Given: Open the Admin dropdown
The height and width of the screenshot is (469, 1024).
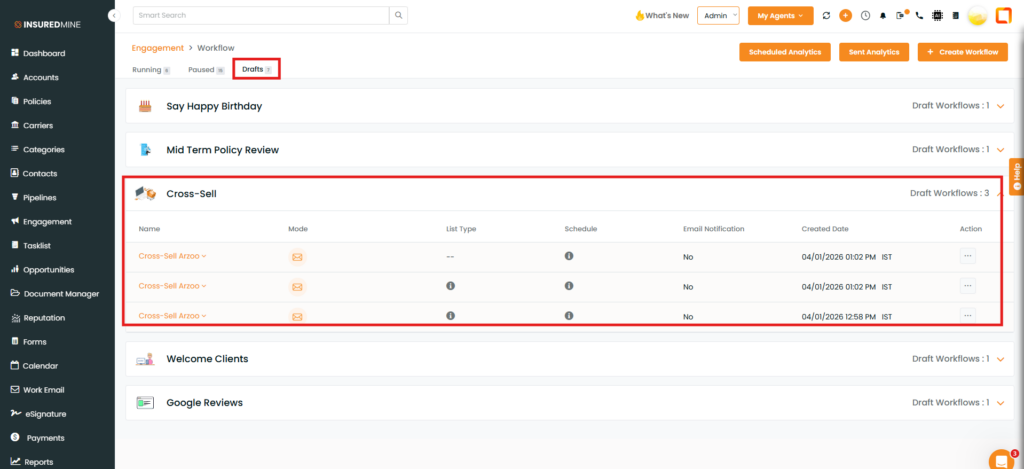Looking at the screenshot, I should [719, 16].
